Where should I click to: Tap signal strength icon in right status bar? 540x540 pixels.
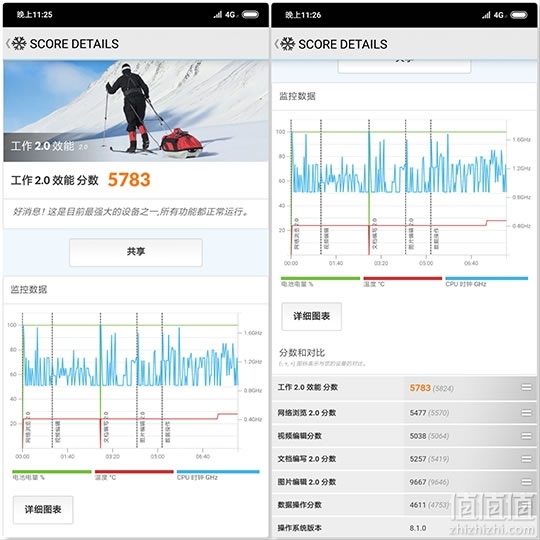point(486,15)
